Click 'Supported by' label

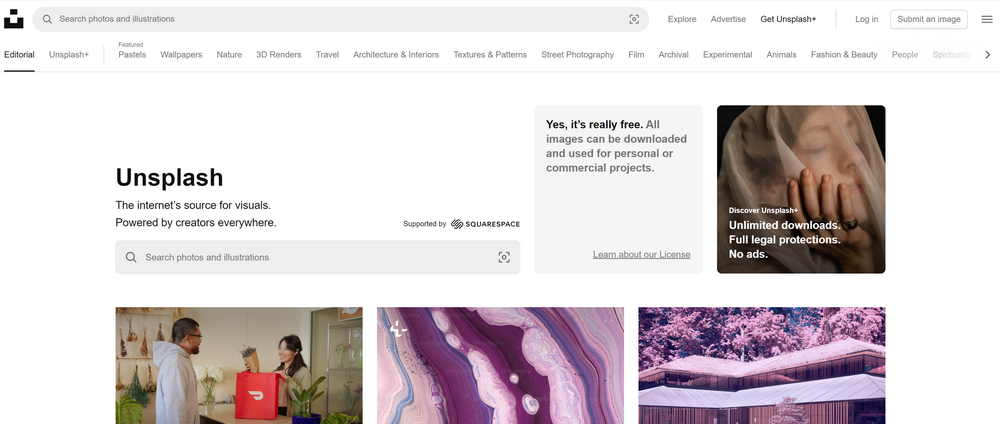(425, 224)
